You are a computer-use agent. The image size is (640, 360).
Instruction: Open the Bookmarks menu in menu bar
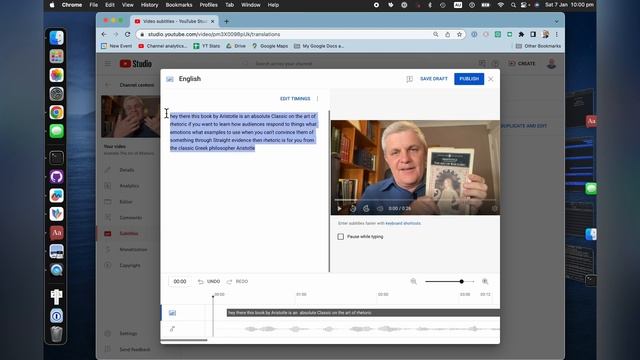[179, 5]
